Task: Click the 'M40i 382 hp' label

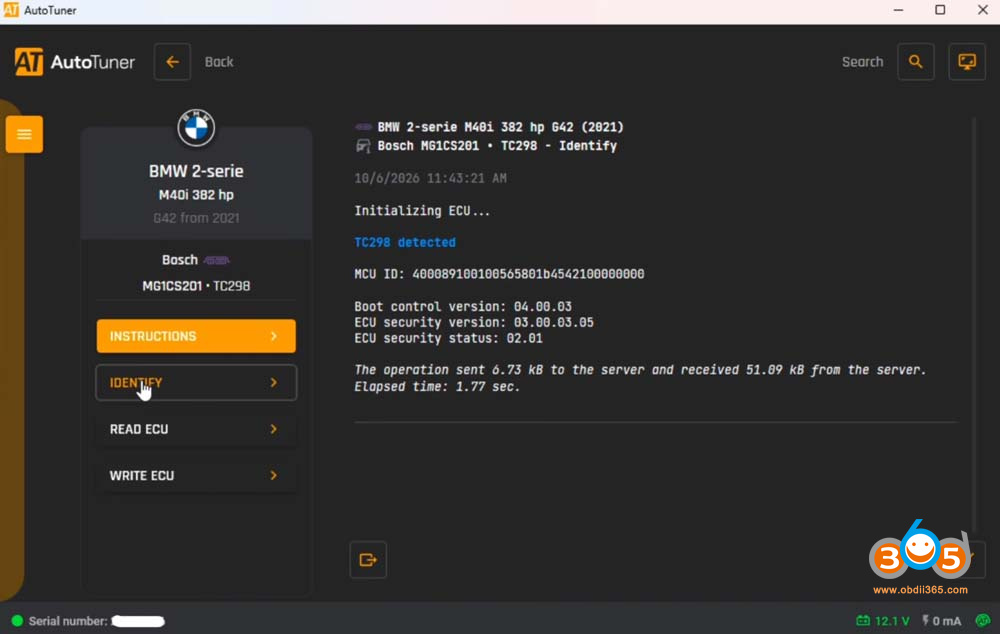Action: click(196, 195)
